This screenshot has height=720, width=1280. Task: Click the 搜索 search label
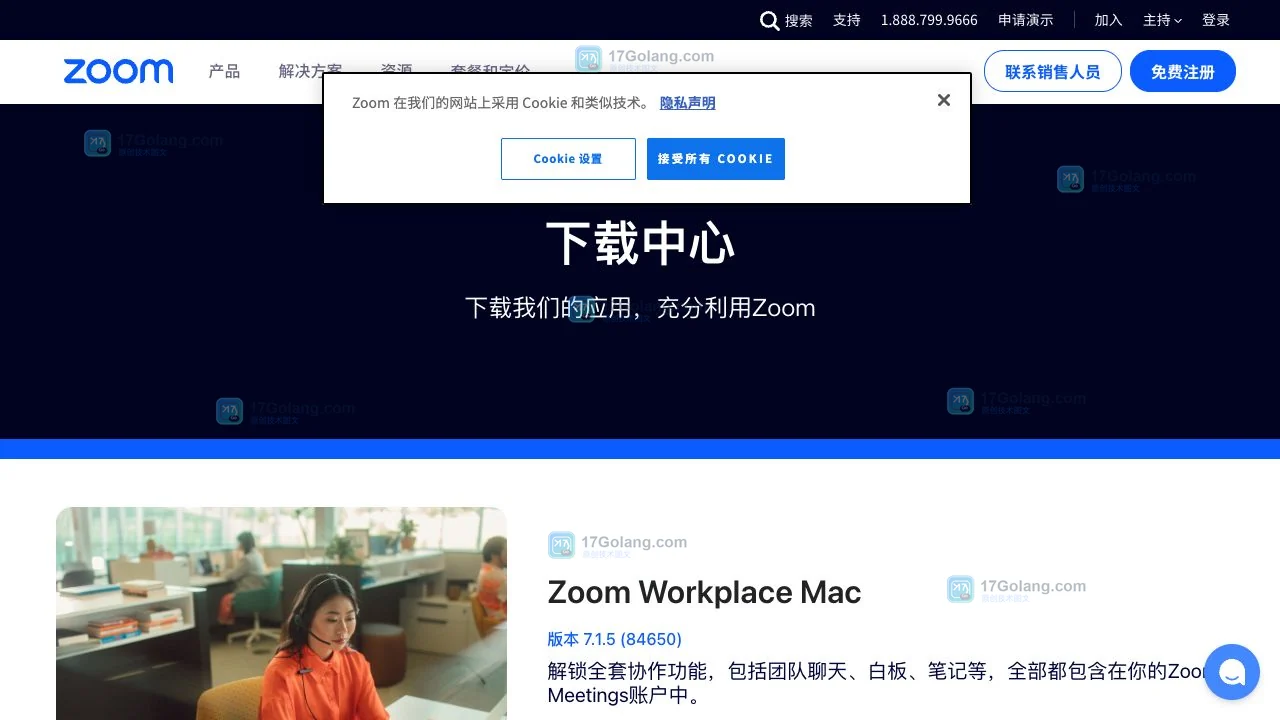point(799,20)
